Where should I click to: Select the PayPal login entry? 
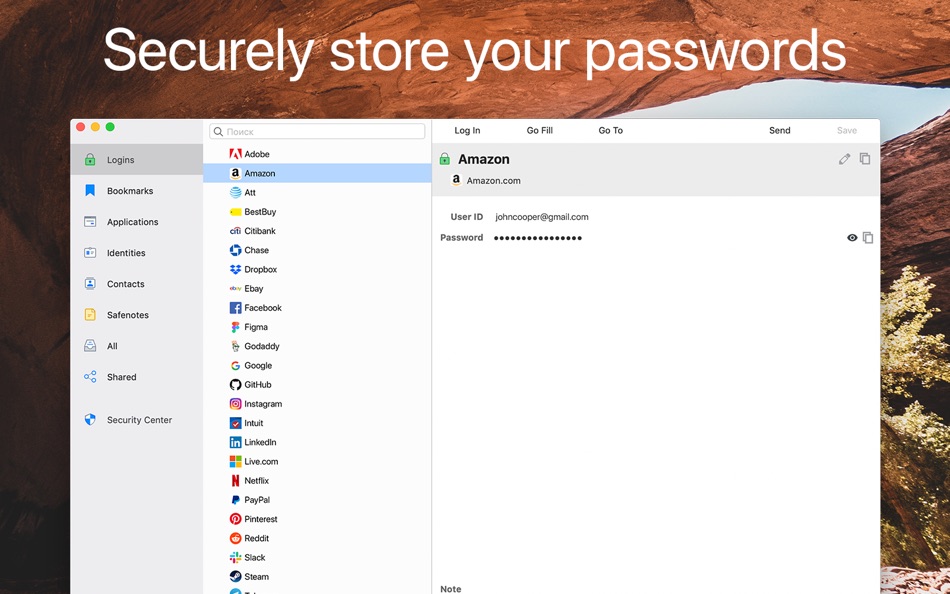pos(317,500)
